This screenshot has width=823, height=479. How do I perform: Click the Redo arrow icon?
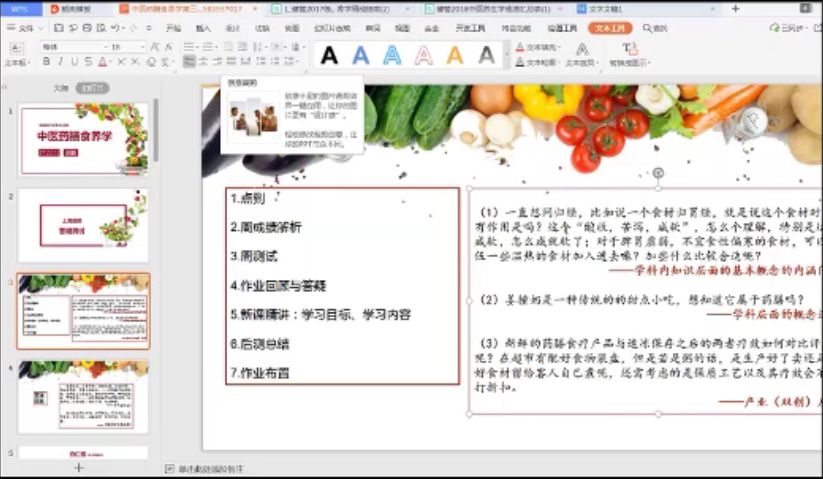[x=133, y=28]
